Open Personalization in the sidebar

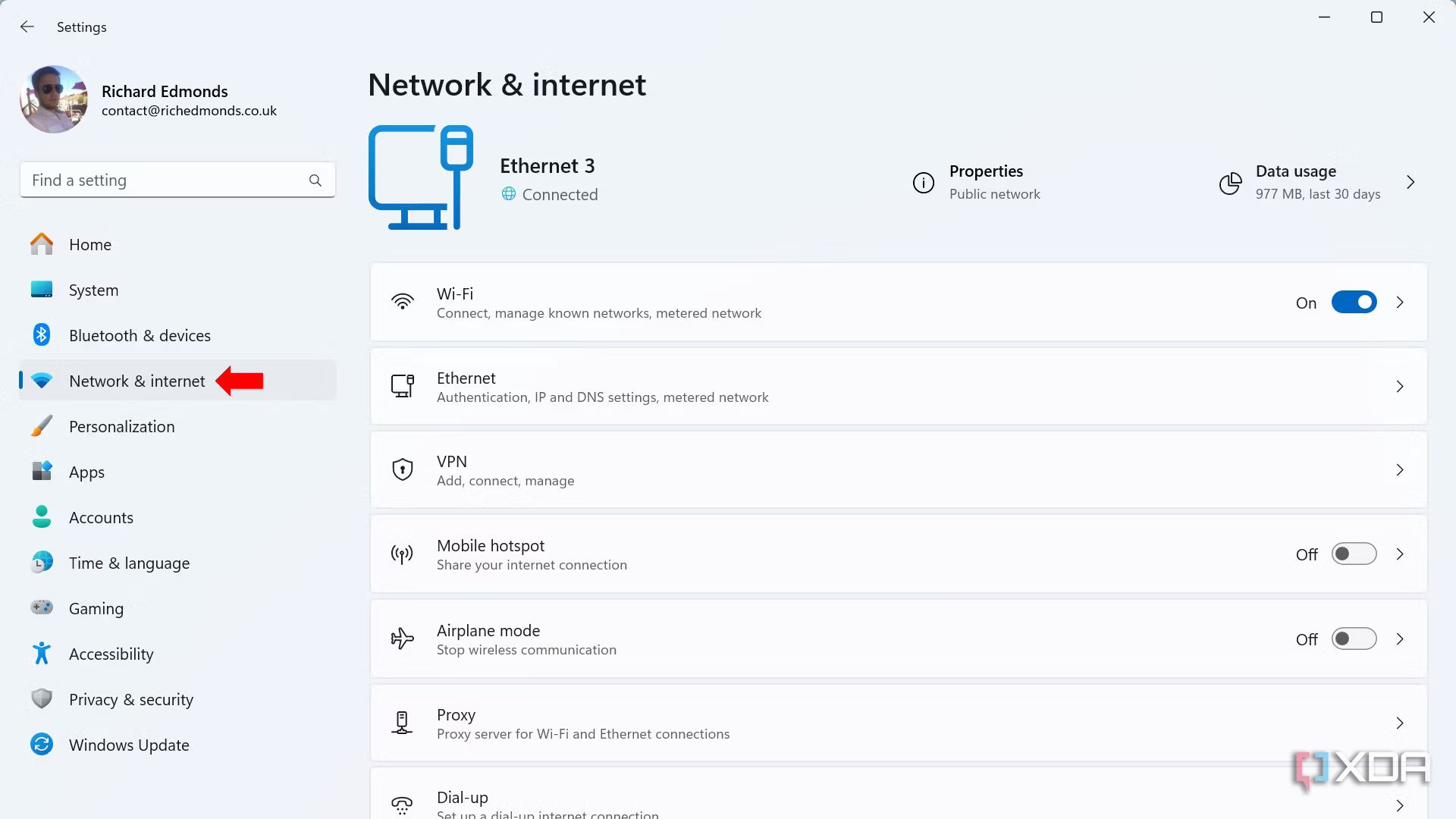point(121,426)
